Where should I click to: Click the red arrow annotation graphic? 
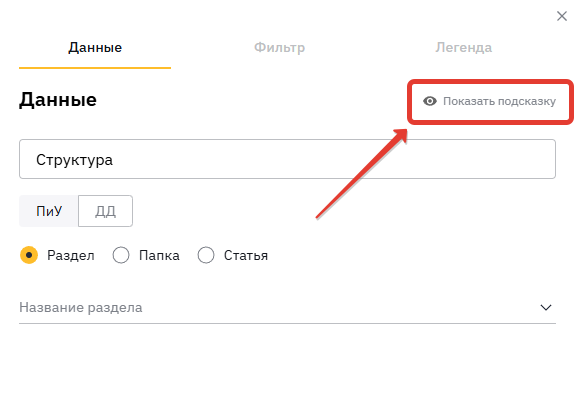[x=362, y=173]
